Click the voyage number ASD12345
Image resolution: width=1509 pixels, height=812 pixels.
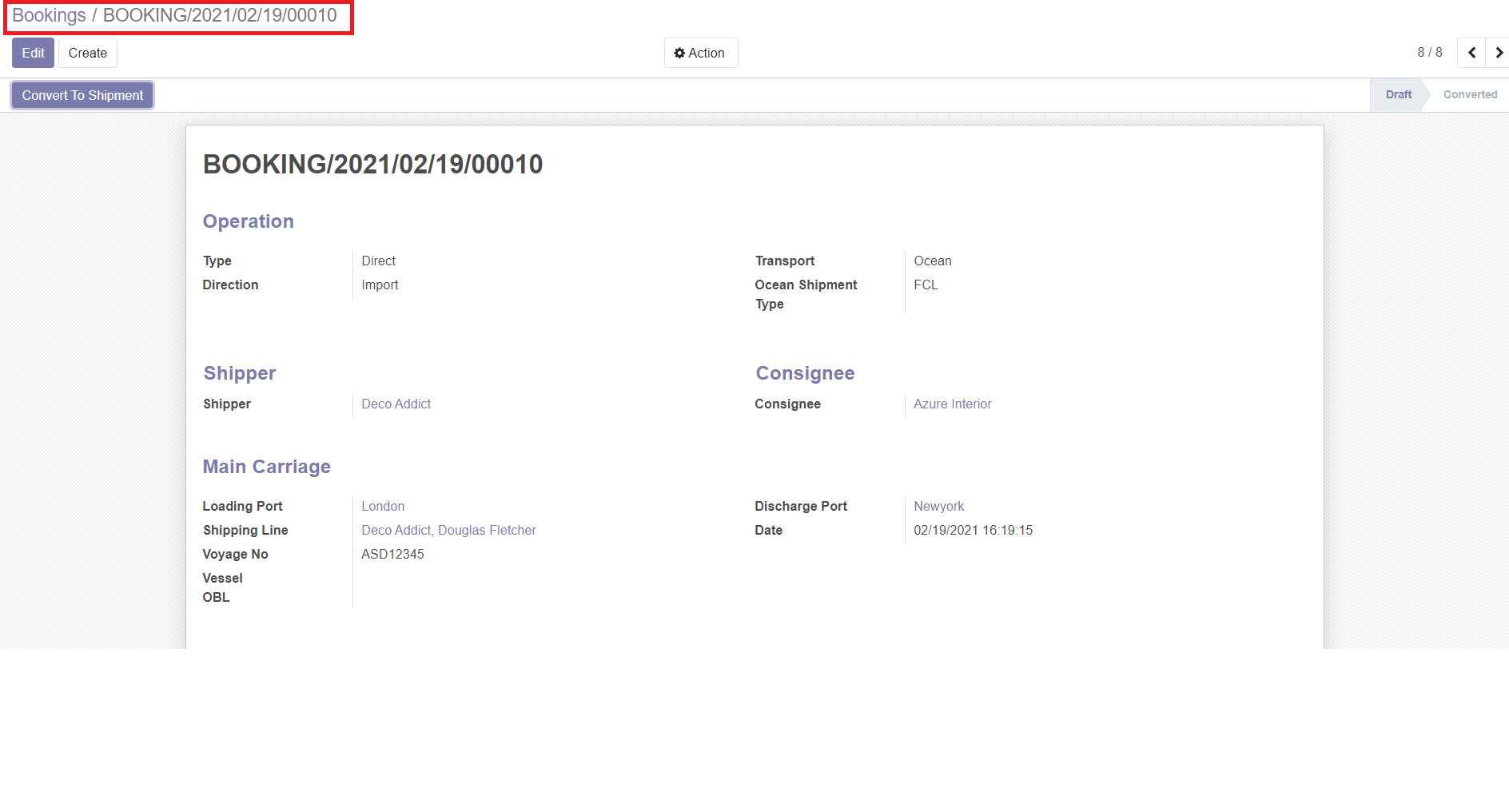[x=392, y=554]
